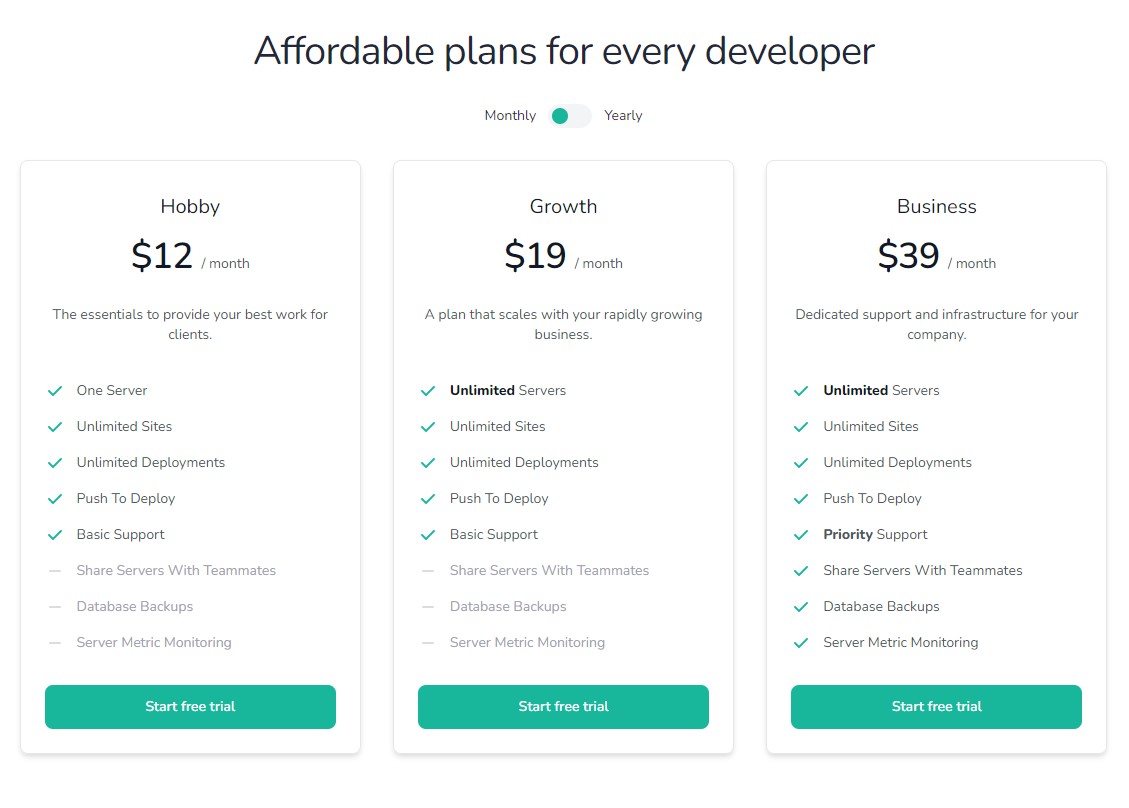Viewport: 1129px width, 808px height.
Task: Click the Server Metric Monitoring checkmark under Business
Action: click(802, 642)
